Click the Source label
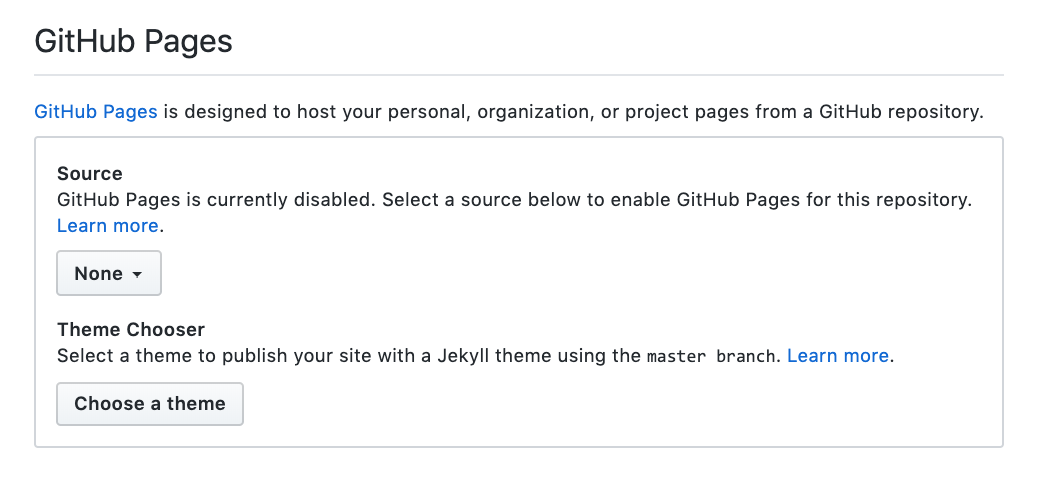Image resolution: width=1060 pixels, height=496 pixels. [x=90, y=174]
